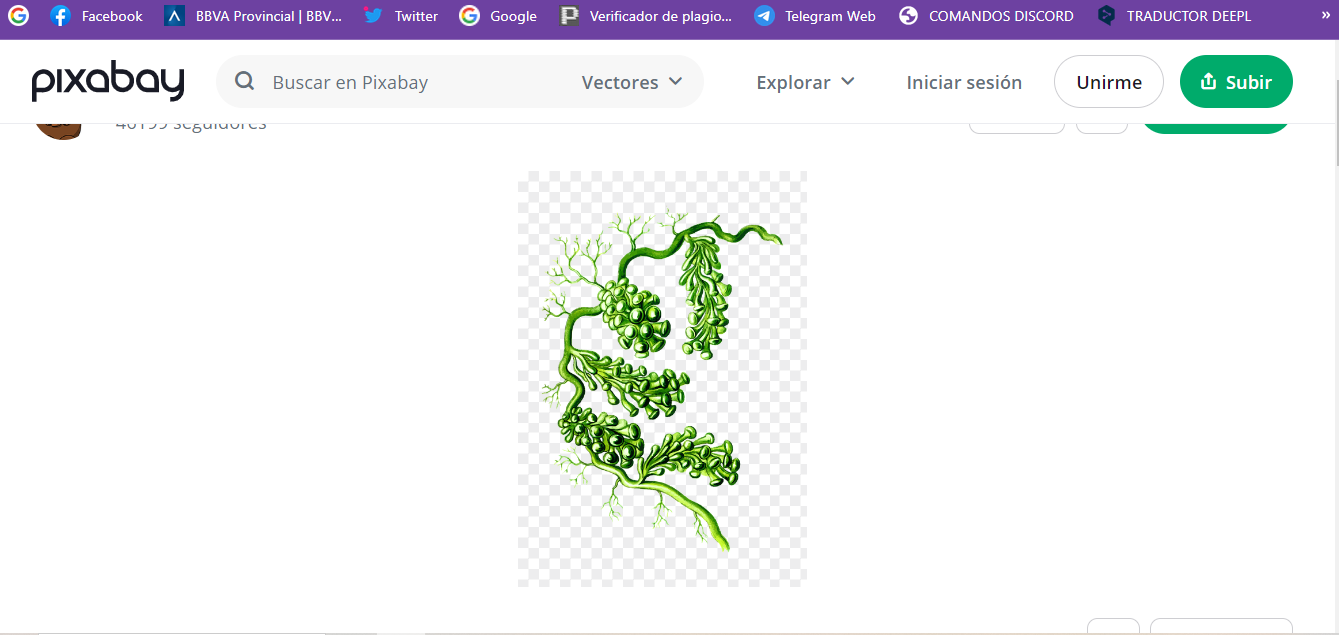Image resolution: width=1339 pixels, height=635 pixels.
Task: Open the COMANDOS DISCORD bookmark
Action: 986,16
